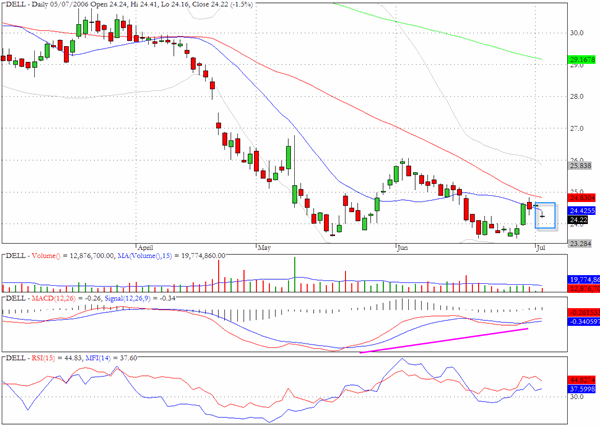Select the red 44.8274 RSI value tag
The height and width of the screenshot is (426, 600).
coord(582,380)
